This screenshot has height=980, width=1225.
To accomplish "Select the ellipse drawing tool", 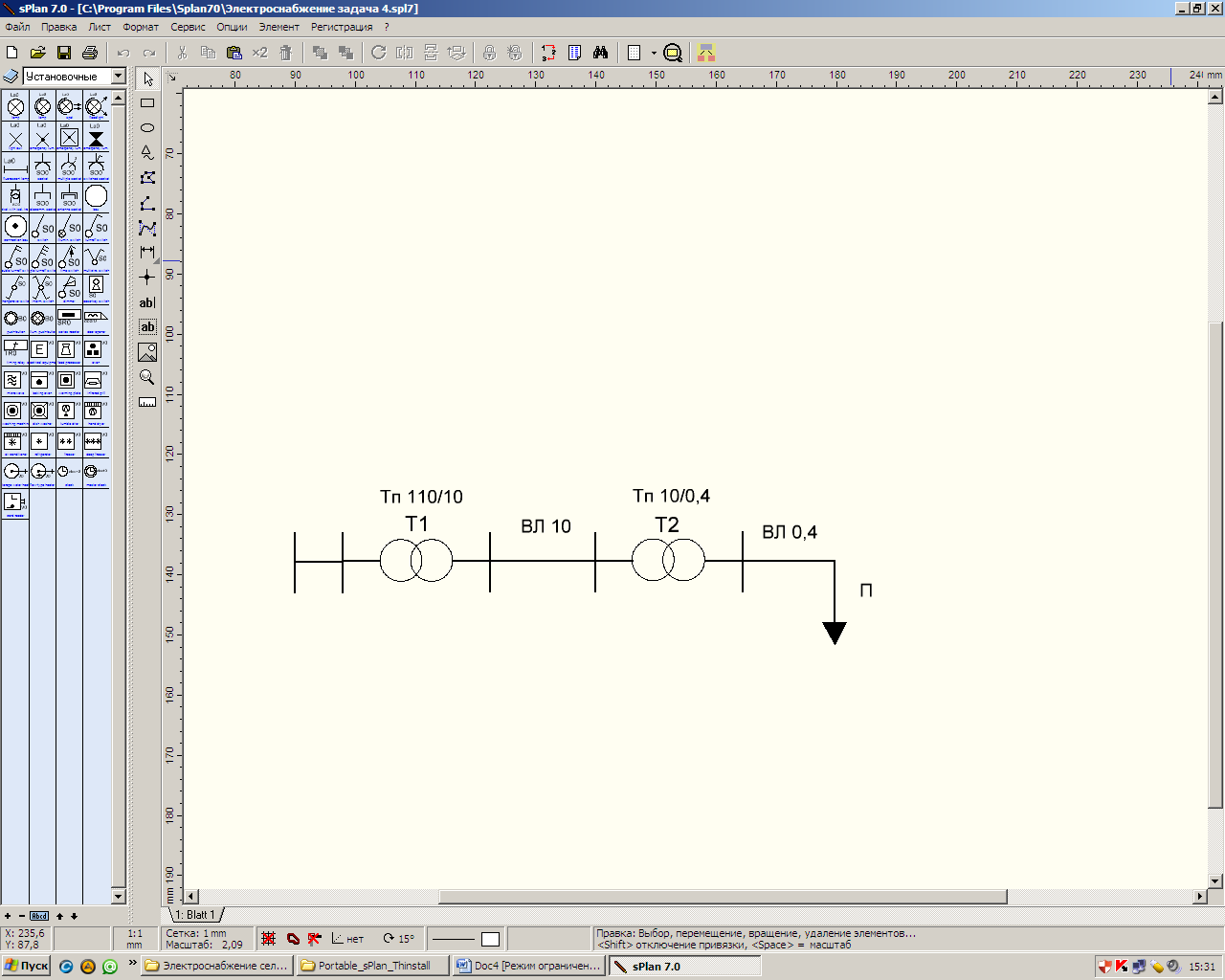I will [x=147, y=127].
